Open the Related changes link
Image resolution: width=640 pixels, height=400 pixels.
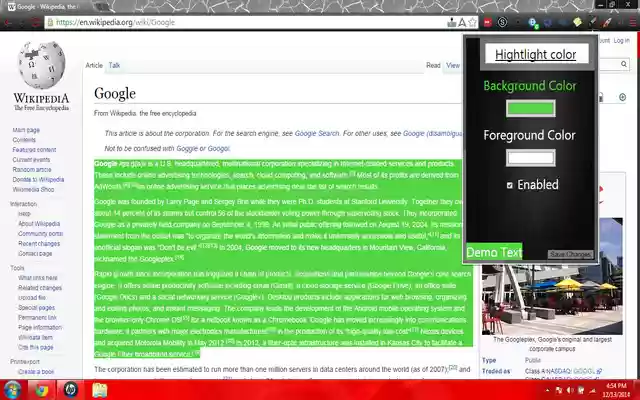click(x=40, y=288)
